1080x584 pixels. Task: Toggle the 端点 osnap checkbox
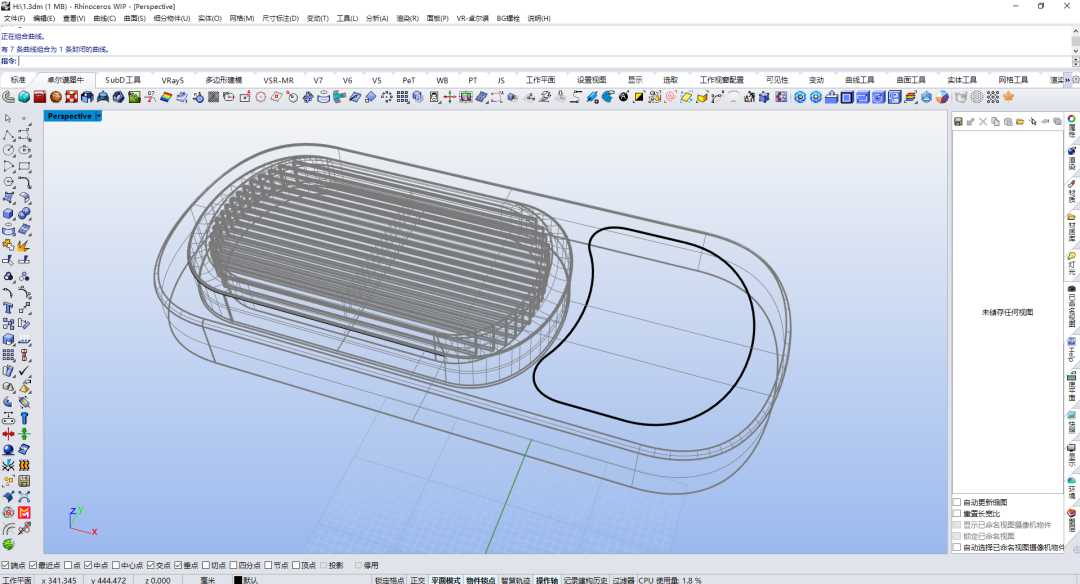click(6, 565)
